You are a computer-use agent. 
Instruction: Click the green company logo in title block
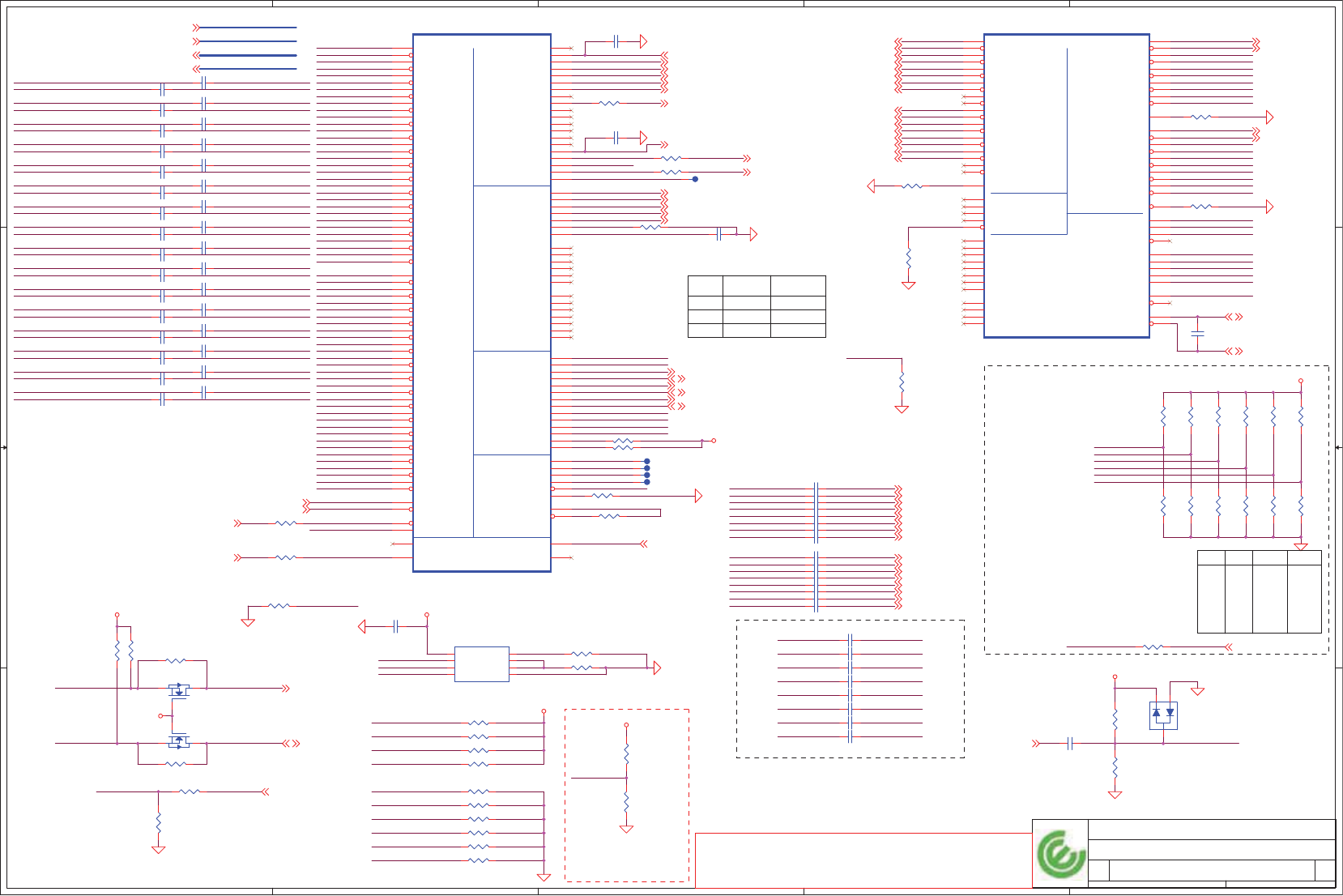click(x=1062, y=854)
